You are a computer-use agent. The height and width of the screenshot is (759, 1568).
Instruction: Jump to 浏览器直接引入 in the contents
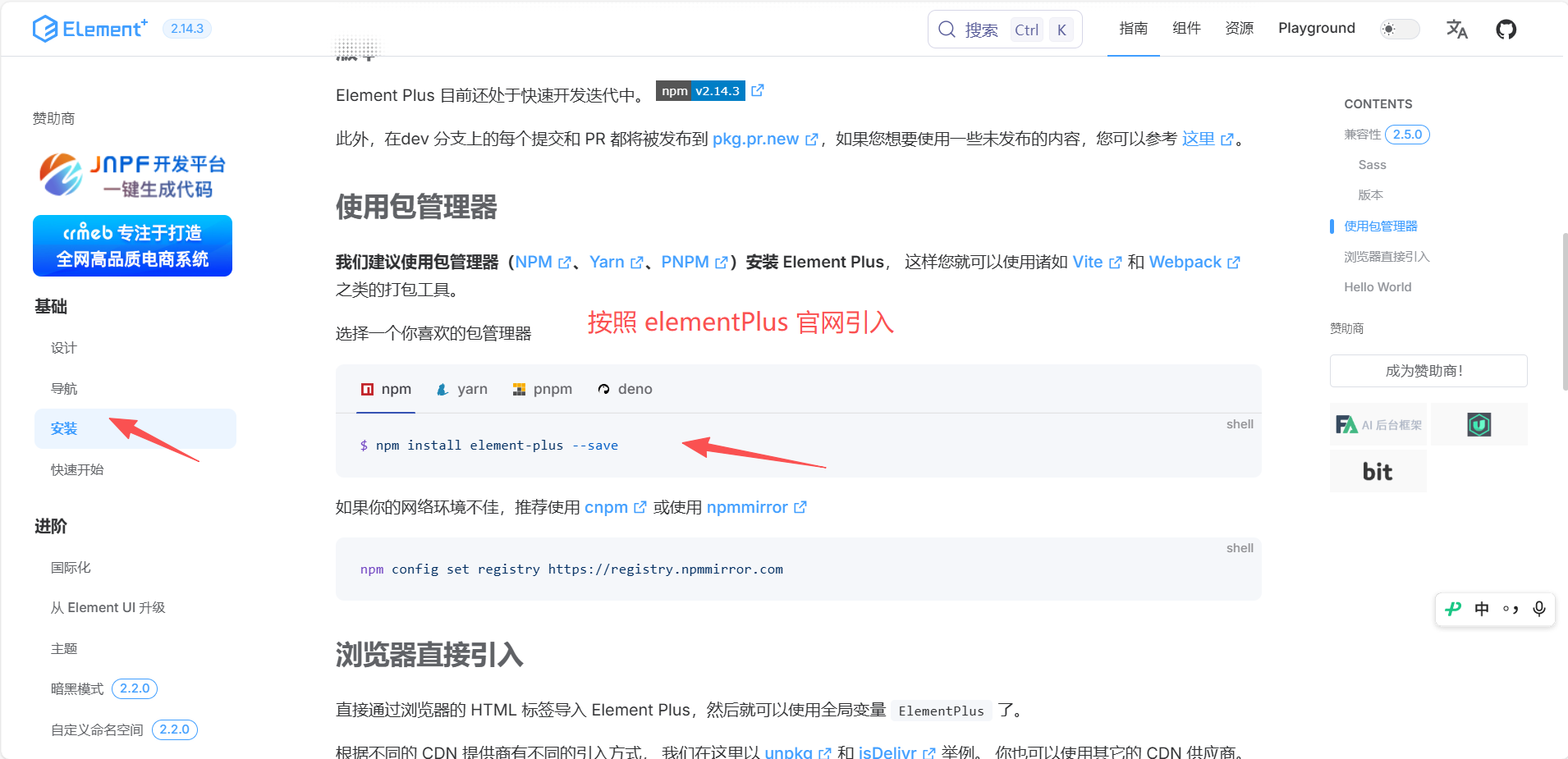tap(1387, 257)
